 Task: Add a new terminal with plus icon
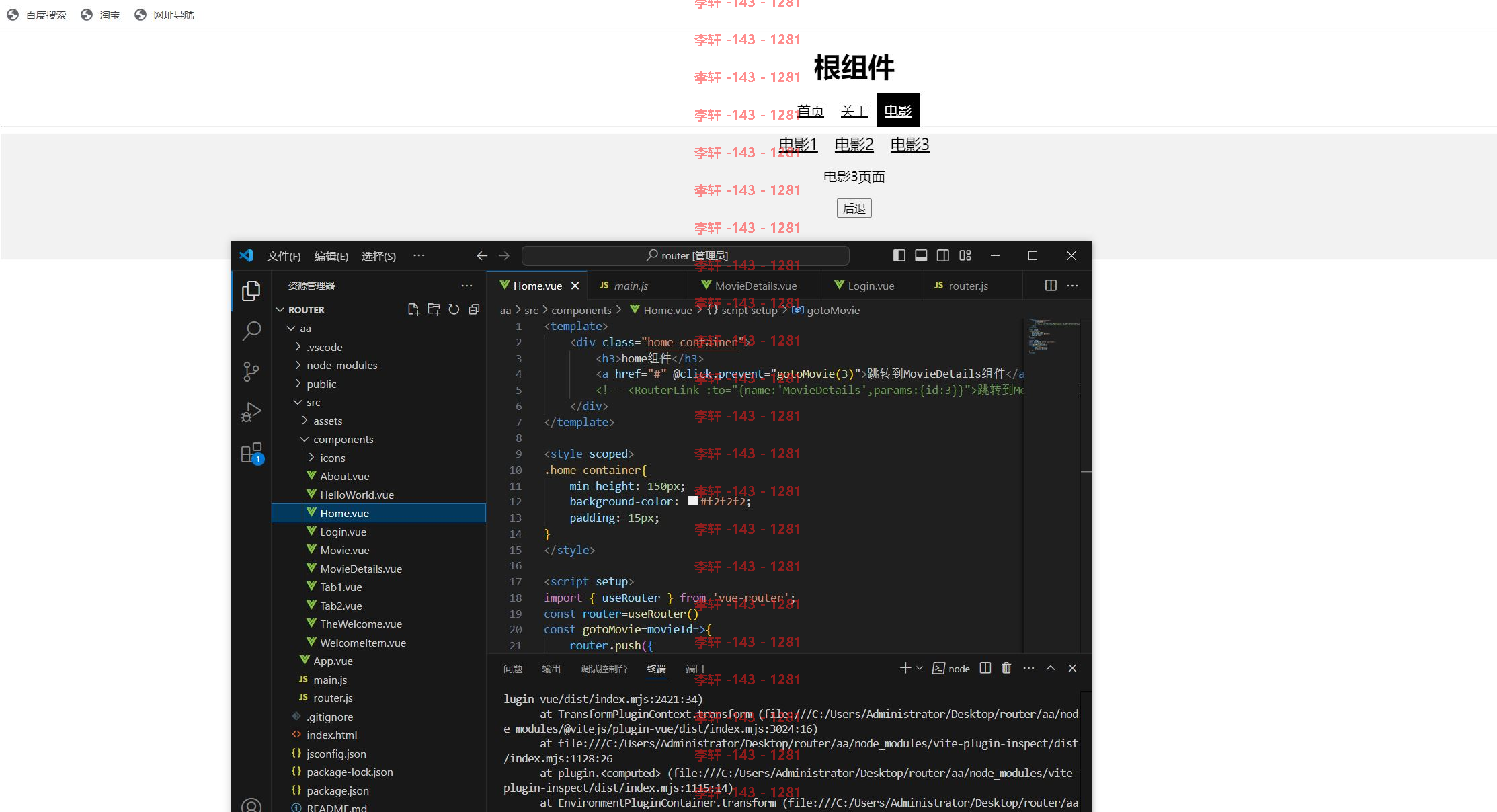(905, 668)
